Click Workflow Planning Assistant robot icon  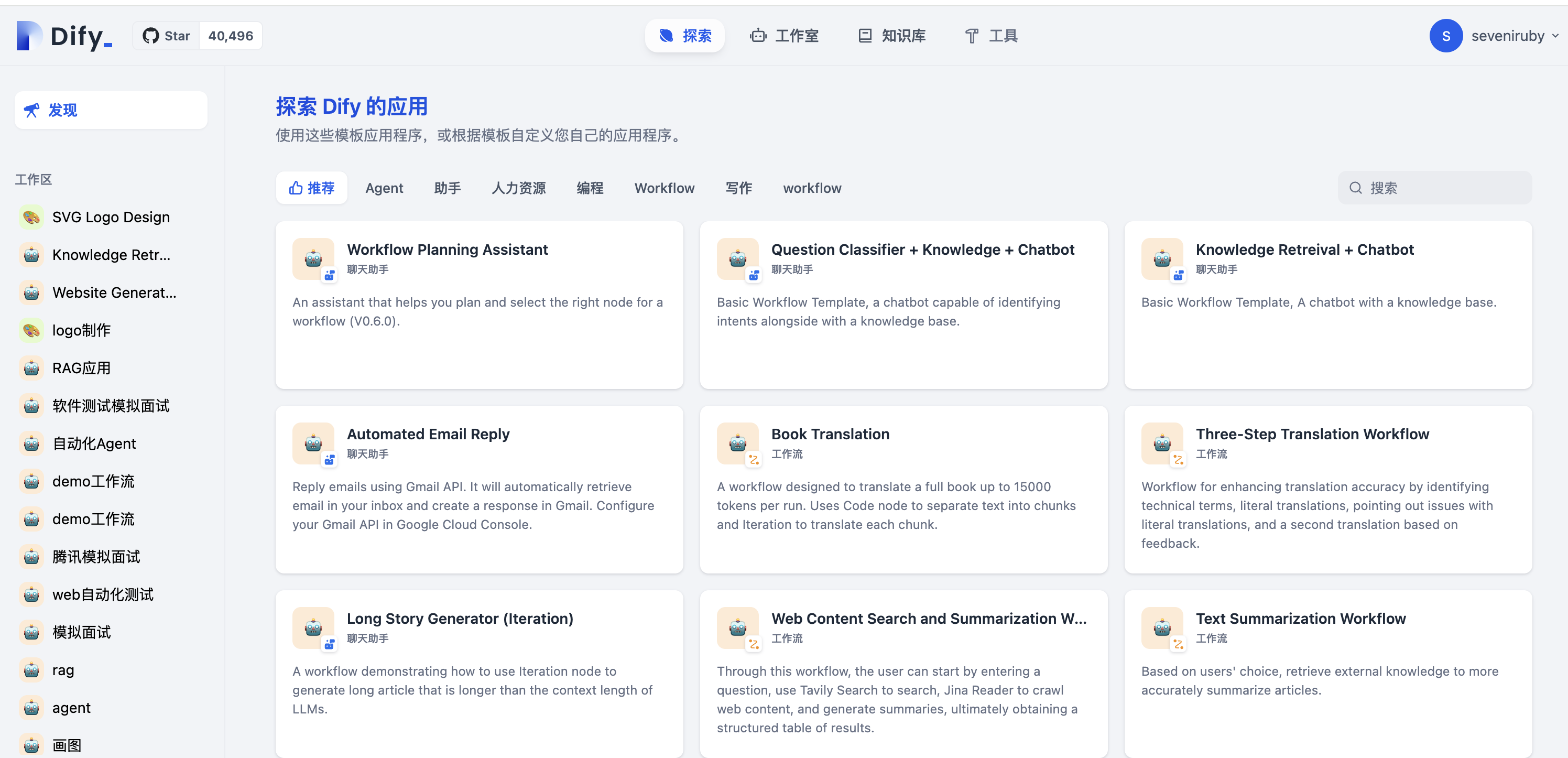[x=313, y=259]
